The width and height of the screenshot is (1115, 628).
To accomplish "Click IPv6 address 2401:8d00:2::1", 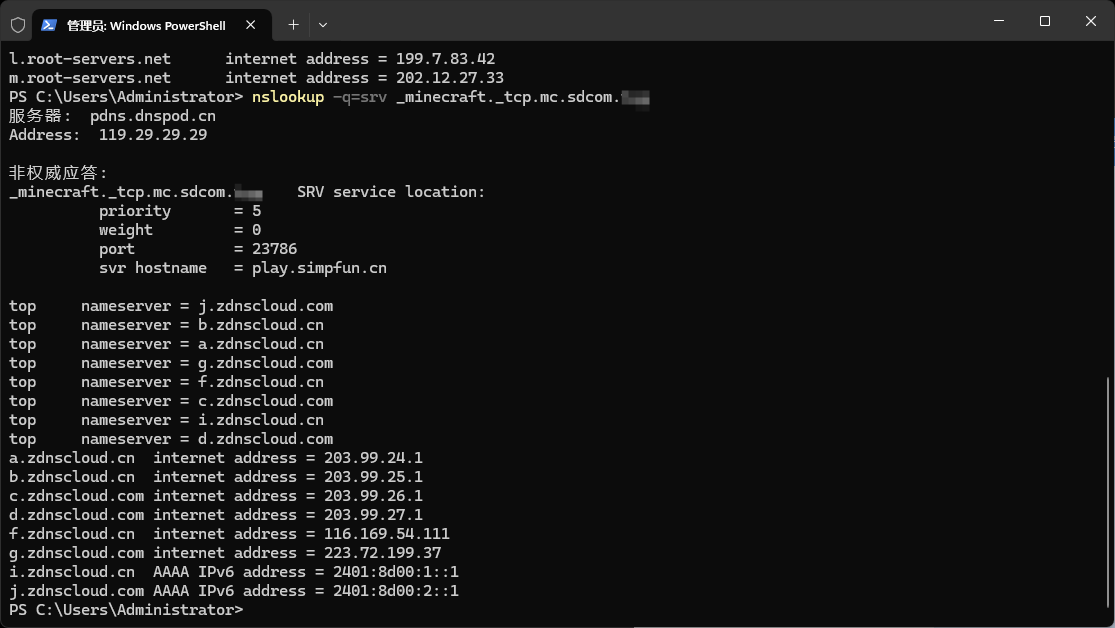I will 396,591.
